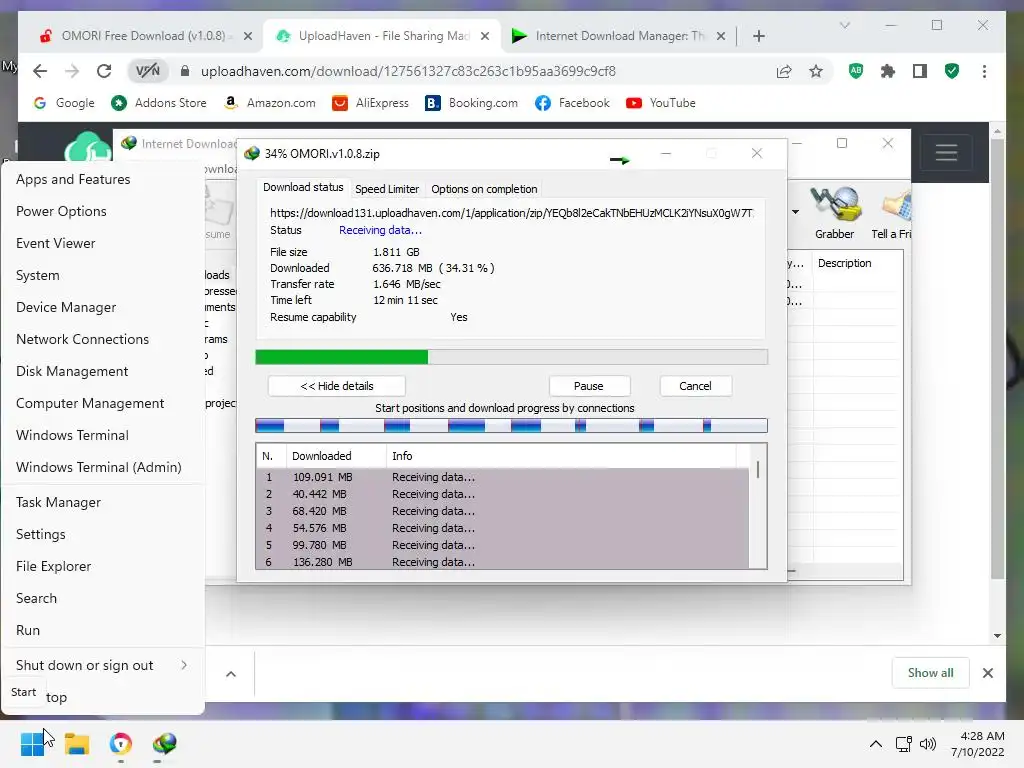Viewport: 1024px width, 768px height.
Task: Open the IDM toolbar overflow arrow
Action: [795, 212]
